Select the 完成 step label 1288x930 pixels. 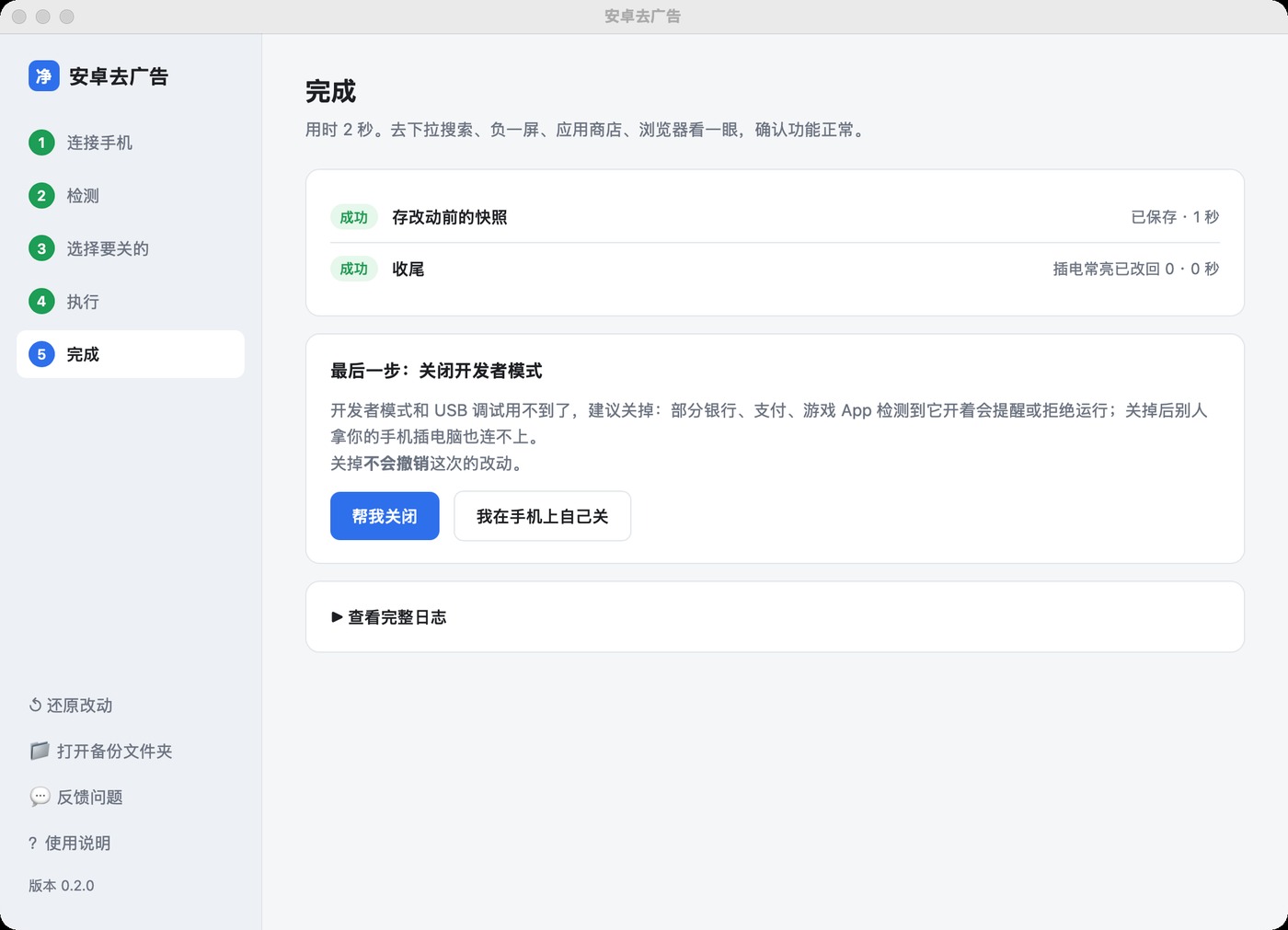(x=83, y=354)
